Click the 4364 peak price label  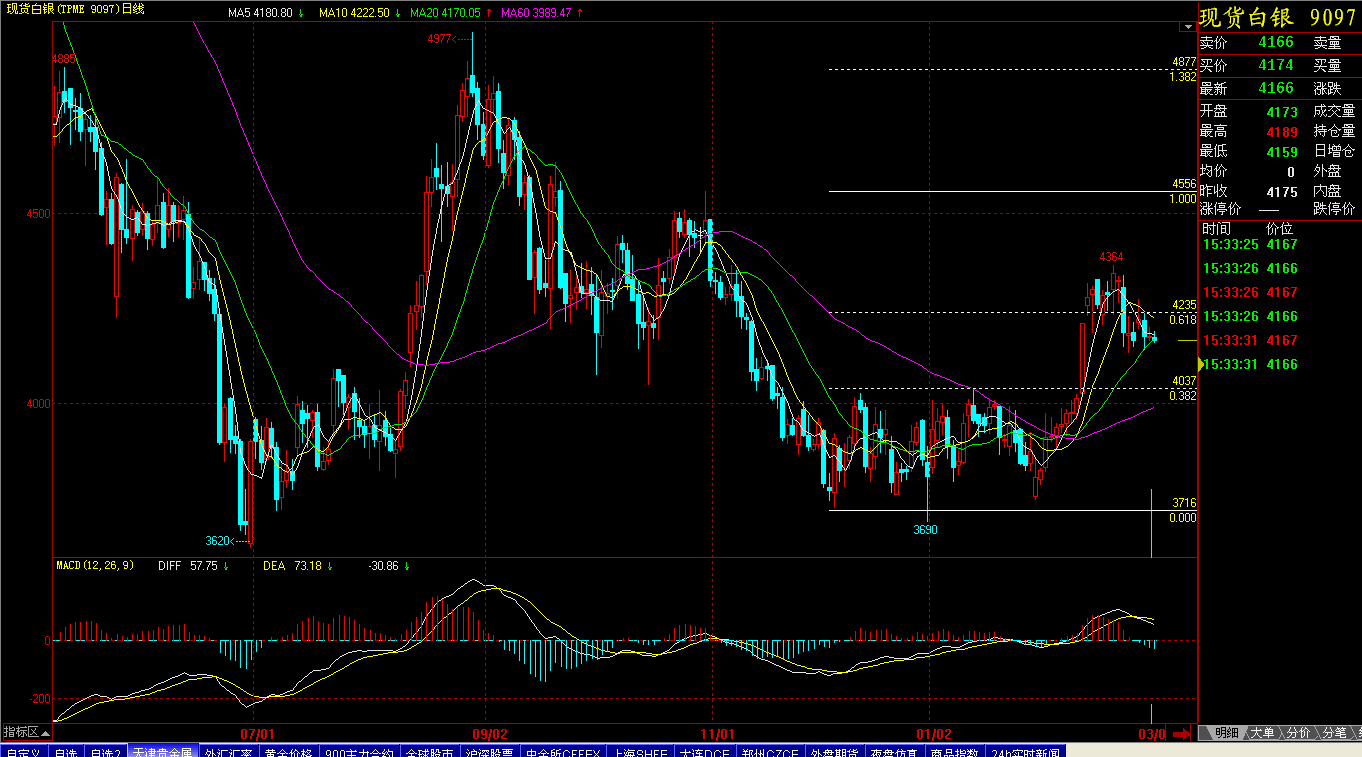(x=1111, y=257)
